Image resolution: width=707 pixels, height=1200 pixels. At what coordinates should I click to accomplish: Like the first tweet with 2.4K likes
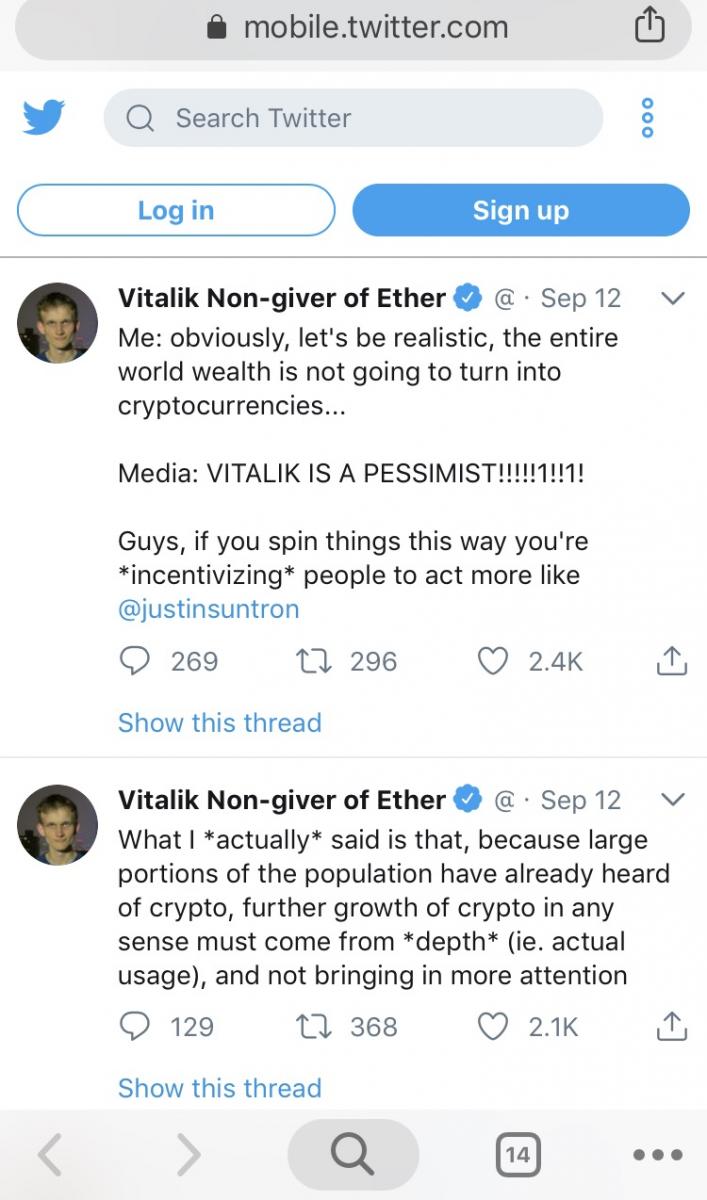(x=492, y=661)
